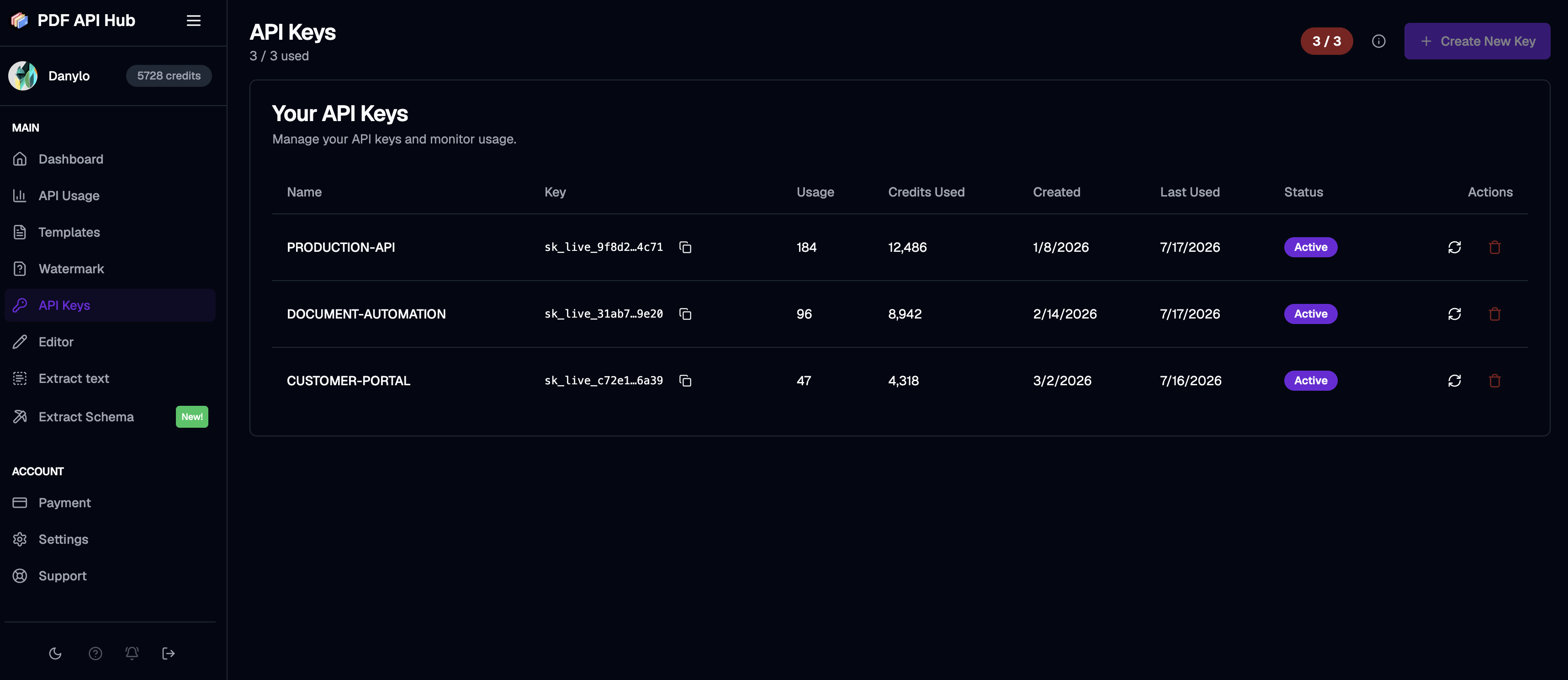Delete the DOCUMENT-AUTOMATION key

point(1494,313)
